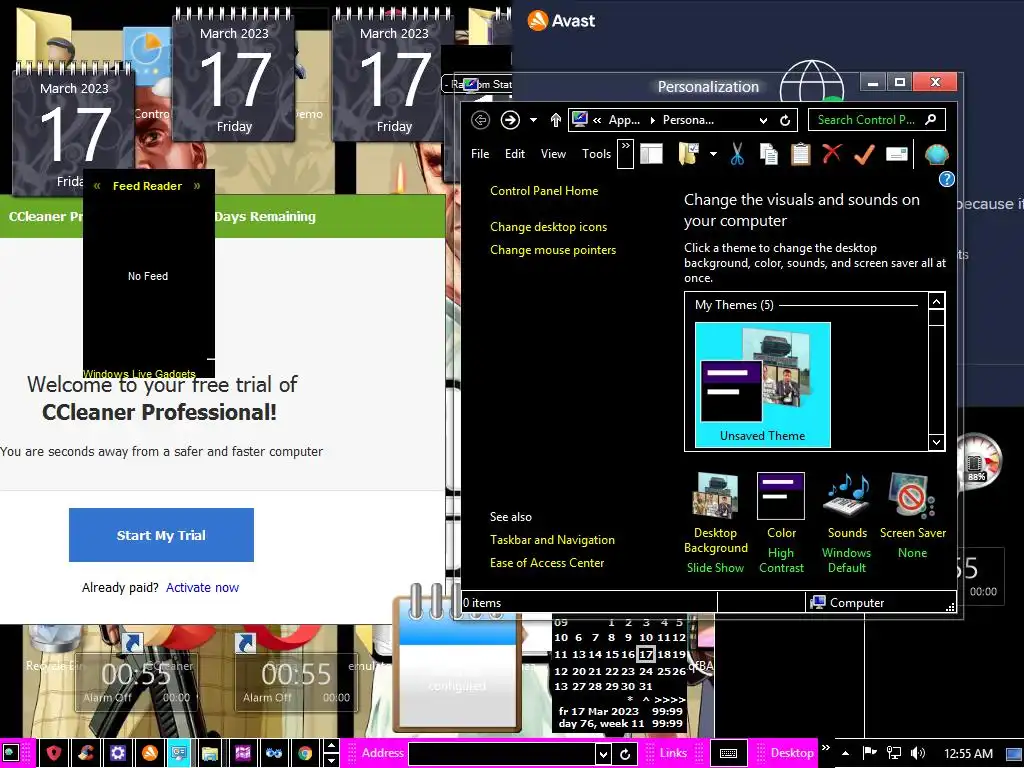Refresh the Personalization address bar

[x=786, y=120]
